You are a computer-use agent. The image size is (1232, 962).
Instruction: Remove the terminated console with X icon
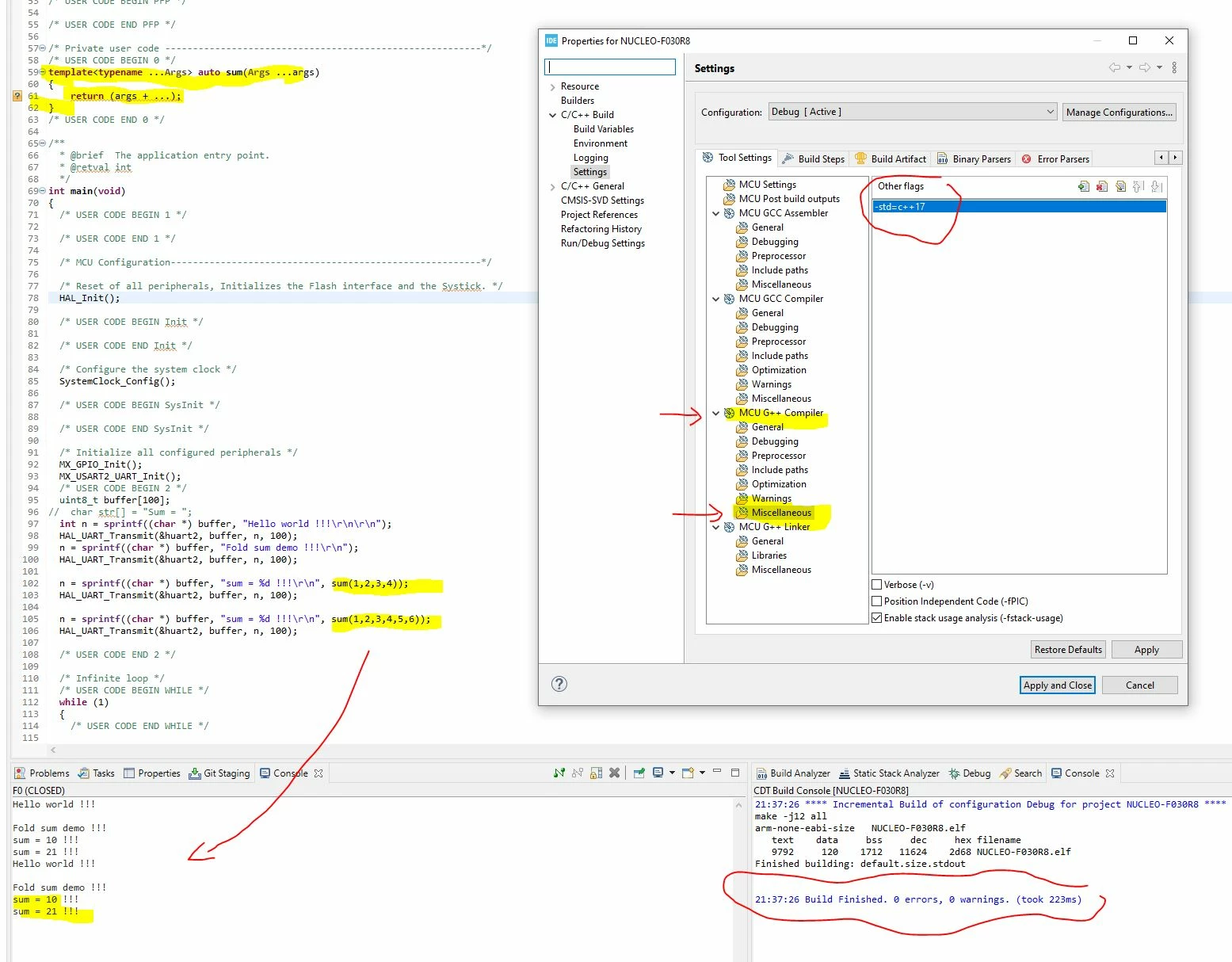614,773
